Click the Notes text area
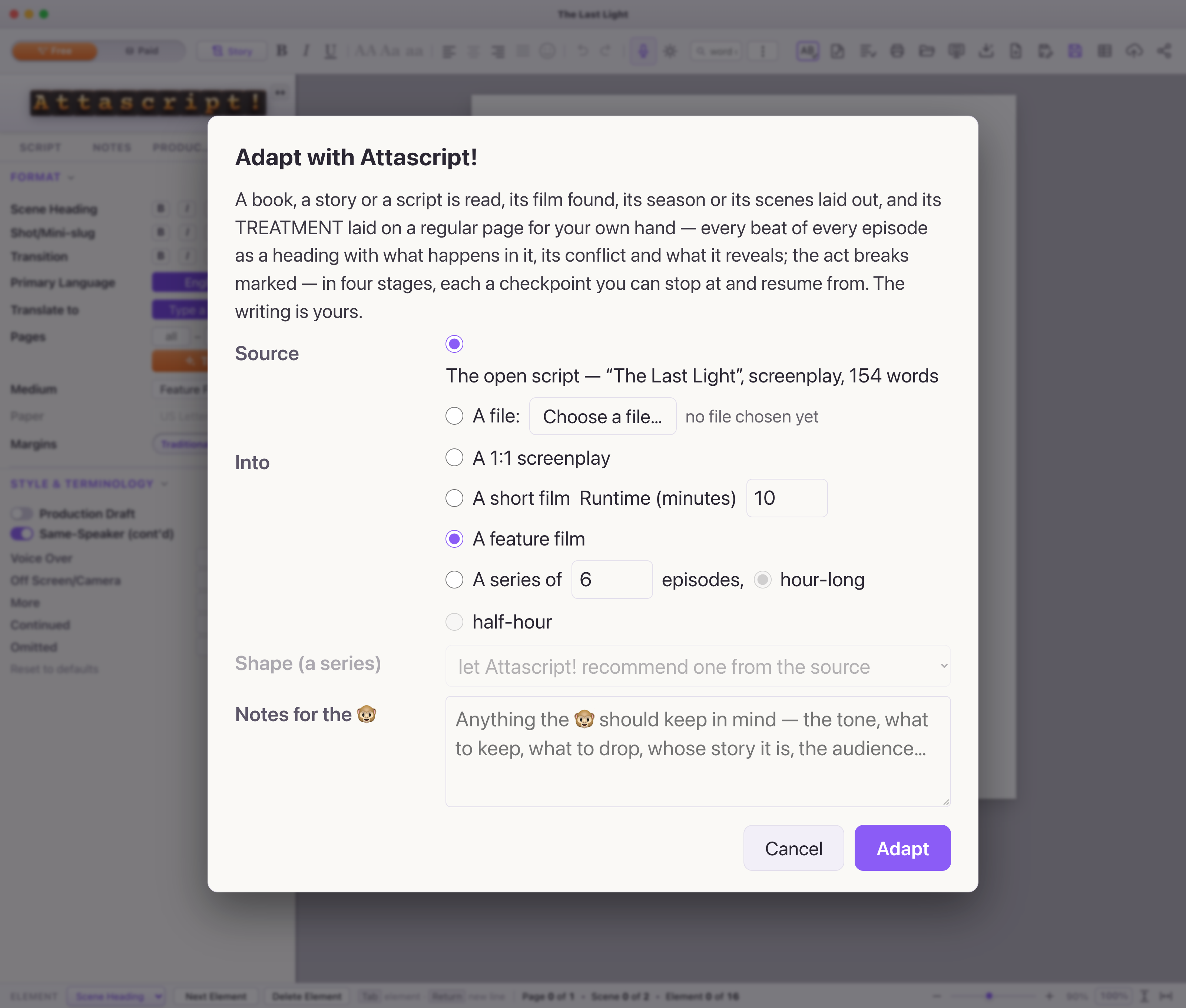The height and width of the screenshot is (1008, 1186). point(698,752)
